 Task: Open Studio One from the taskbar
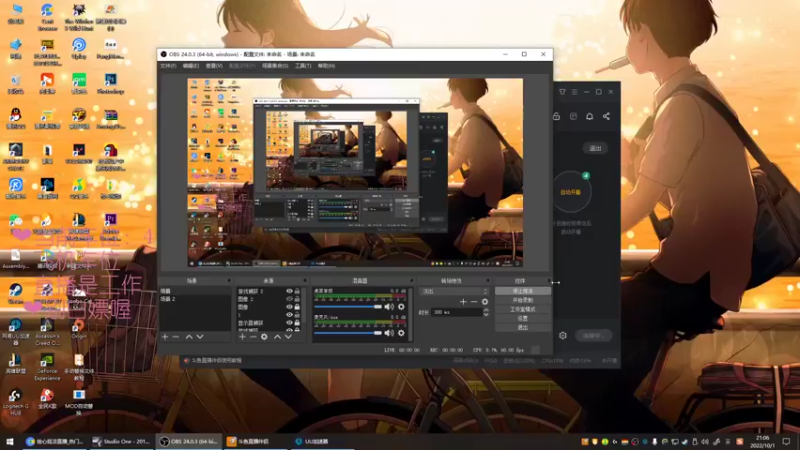121,442
